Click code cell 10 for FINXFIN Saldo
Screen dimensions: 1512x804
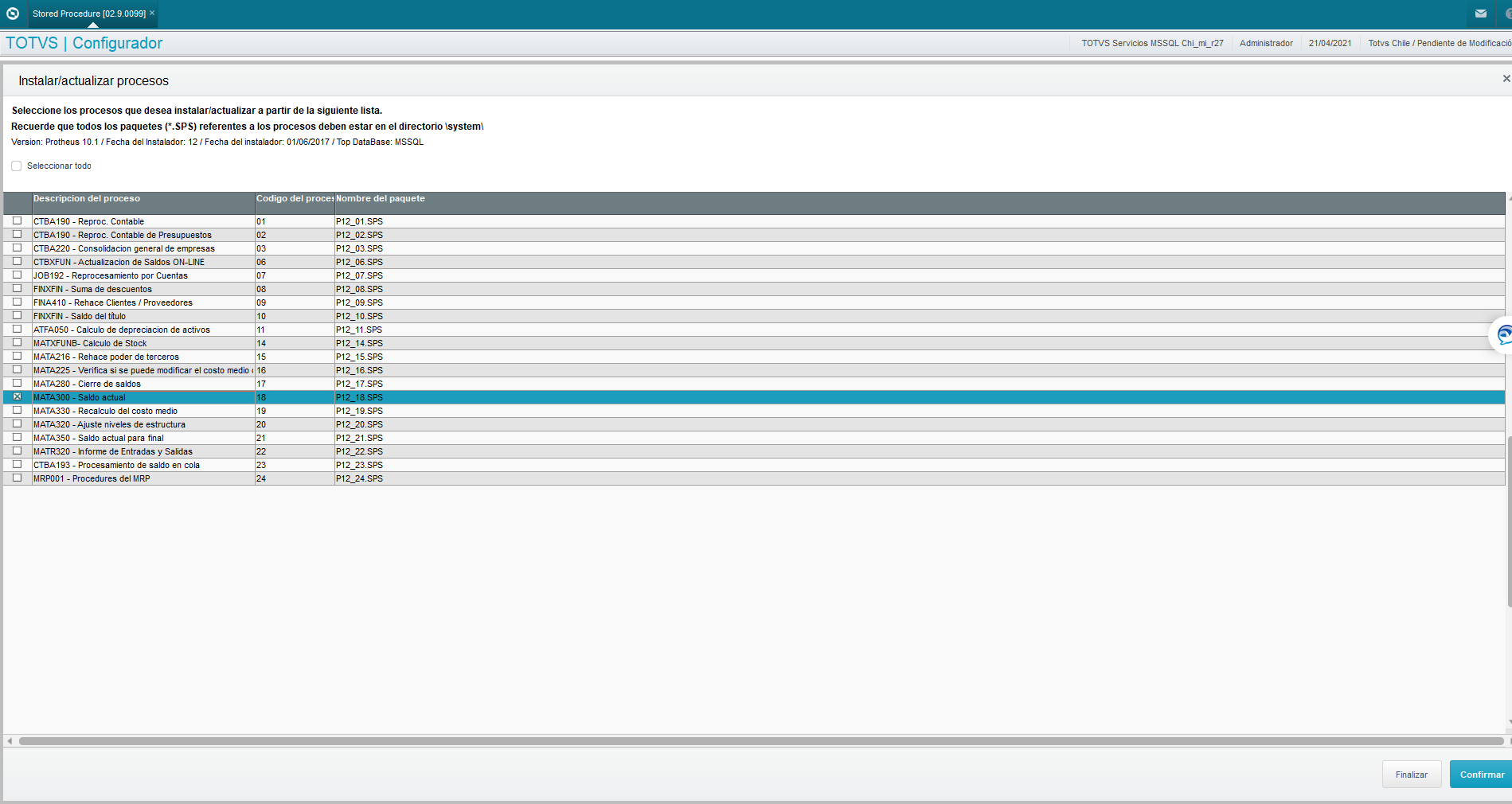[295, 316]
